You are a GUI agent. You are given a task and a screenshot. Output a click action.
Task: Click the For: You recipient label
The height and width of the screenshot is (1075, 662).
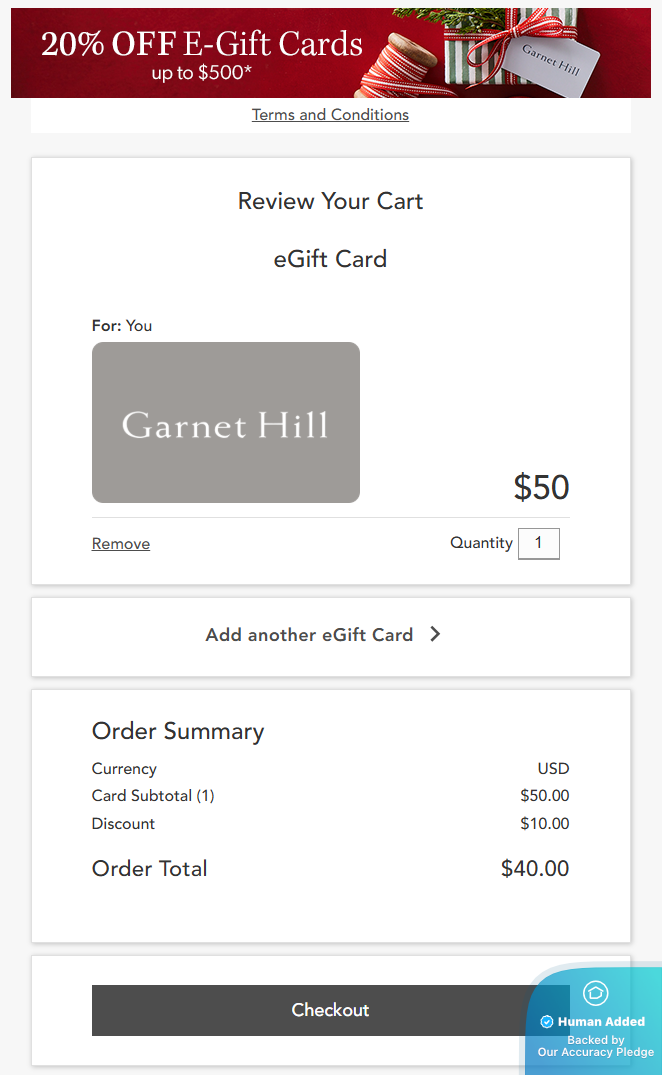[x=122, y=326]
